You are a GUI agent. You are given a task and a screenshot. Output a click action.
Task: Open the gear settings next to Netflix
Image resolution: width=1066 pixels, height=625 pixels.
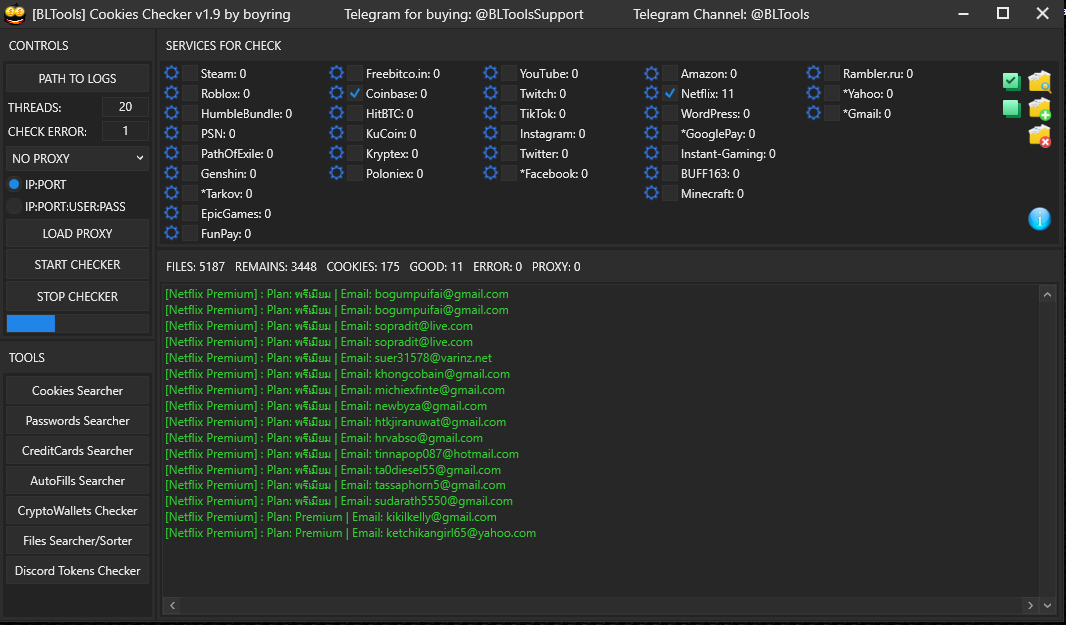651,92
